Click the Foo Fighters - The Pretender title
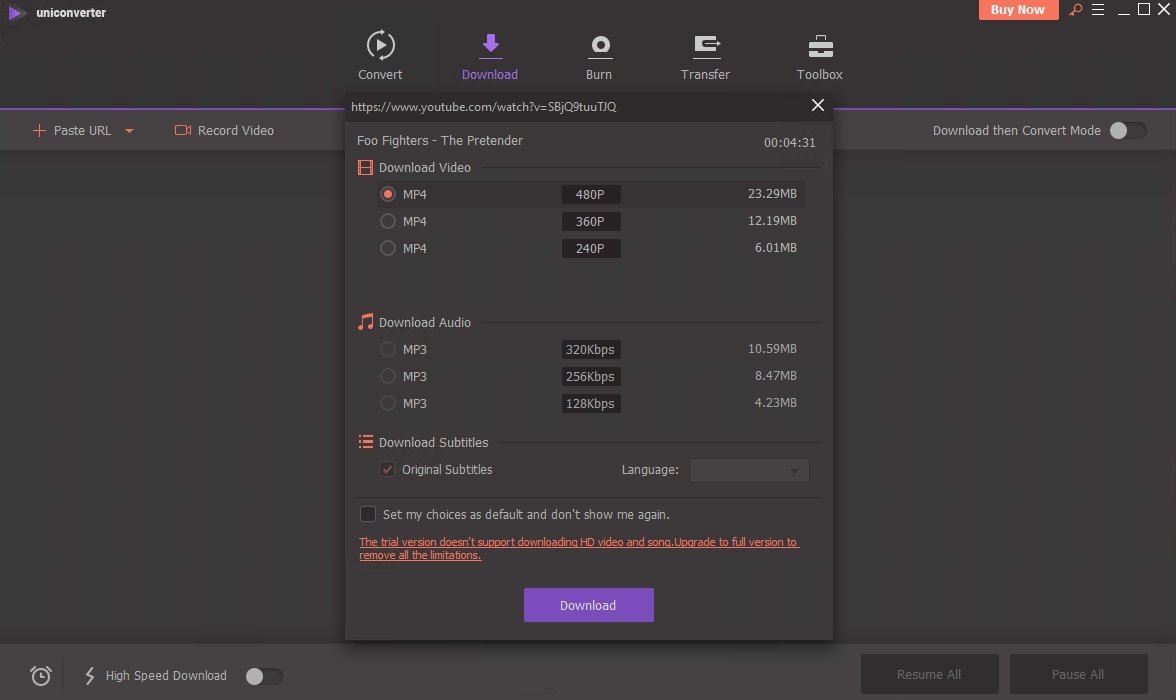Screen dimensions: 1176x700 pos(440,141)
